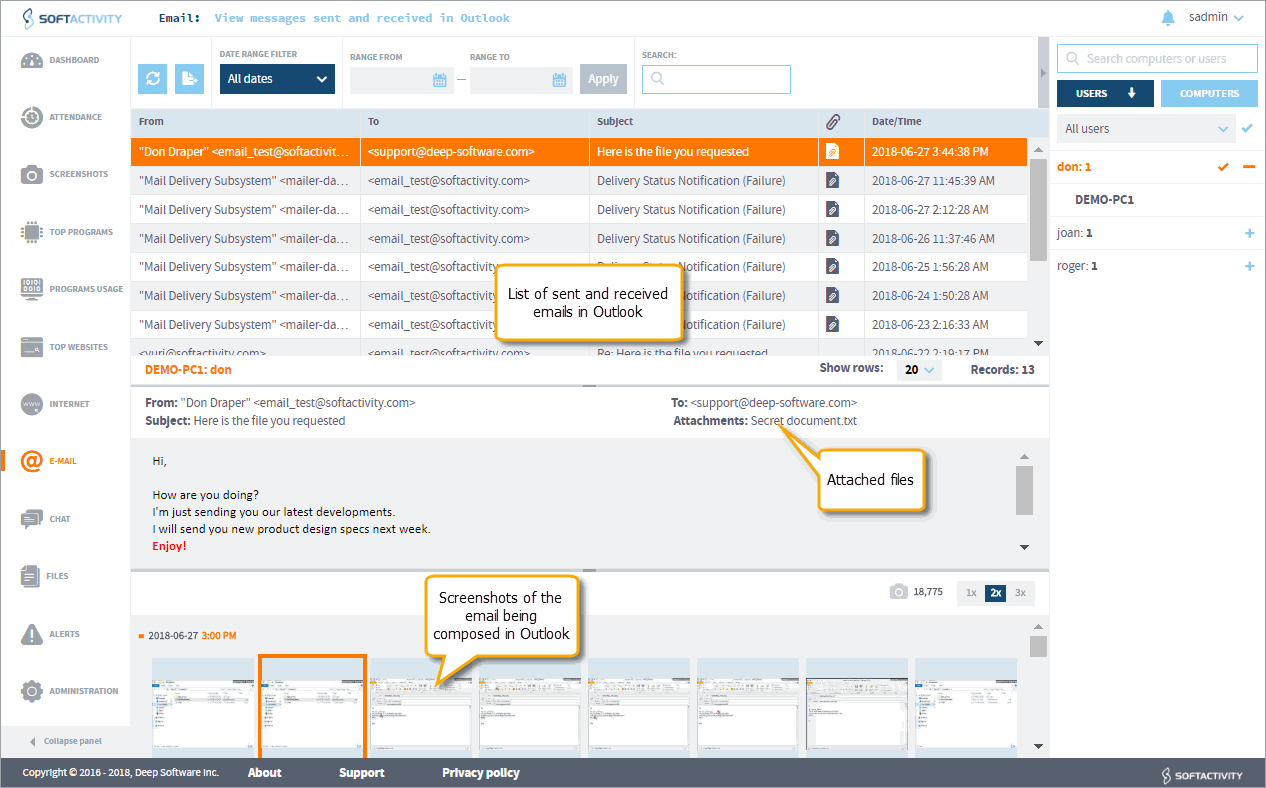Switch to the Computers tab

(x=1208, y=93)
